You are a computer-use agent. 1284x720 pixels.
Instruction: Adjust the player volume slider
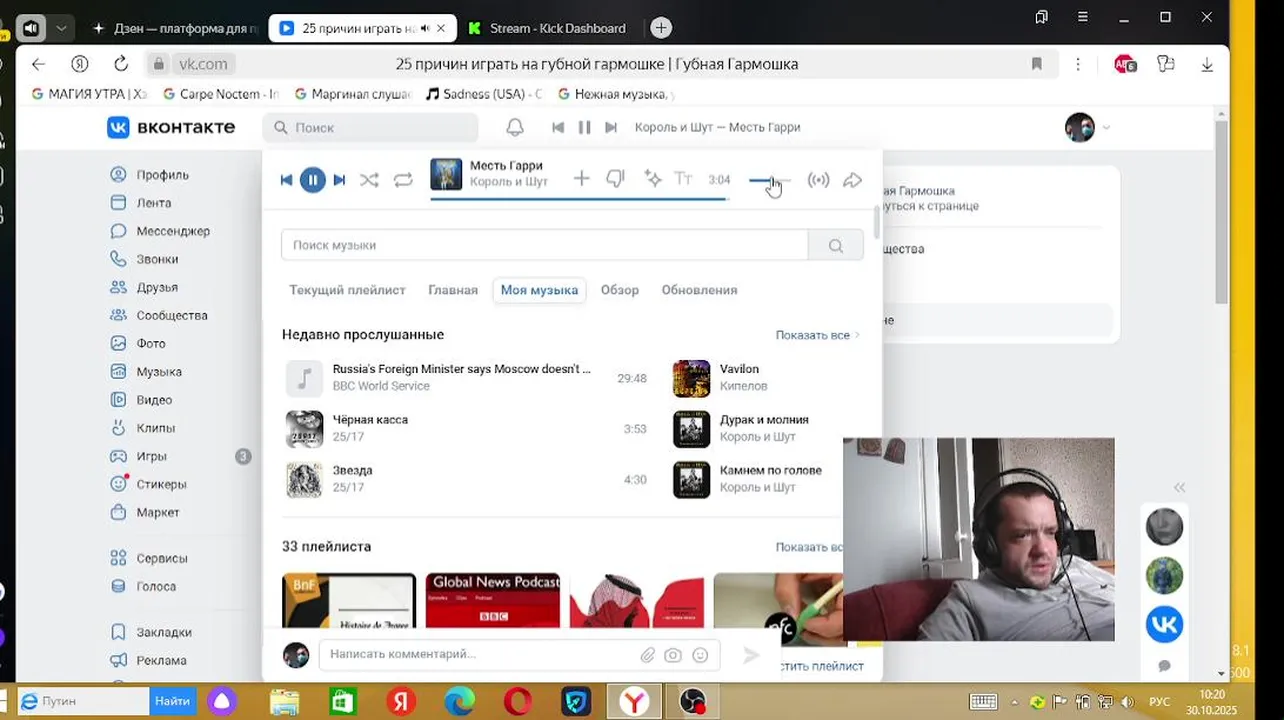(x=770, y=180)
